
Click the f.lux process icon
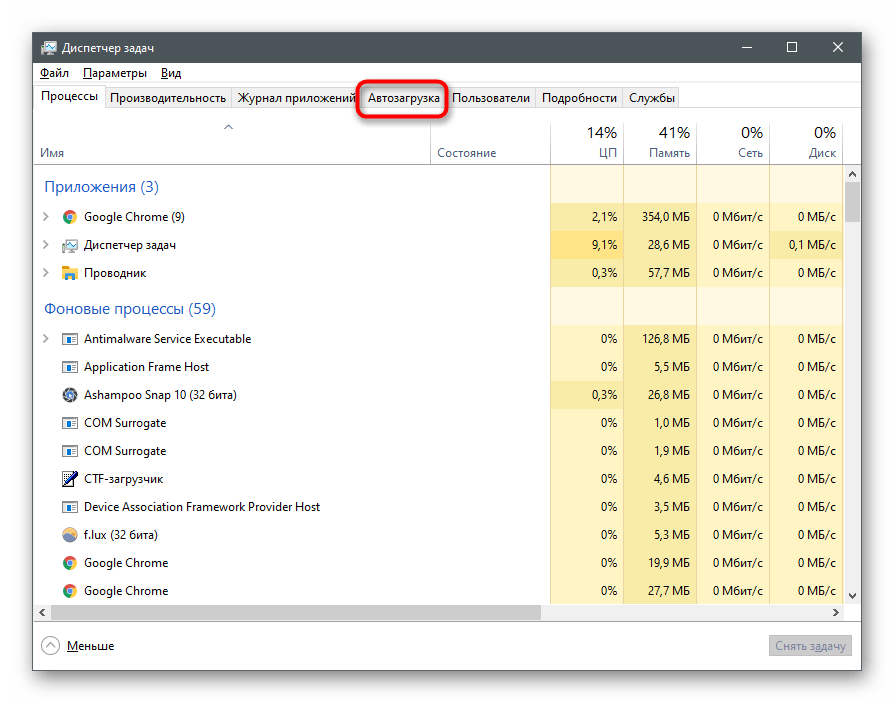coord(69,535)
